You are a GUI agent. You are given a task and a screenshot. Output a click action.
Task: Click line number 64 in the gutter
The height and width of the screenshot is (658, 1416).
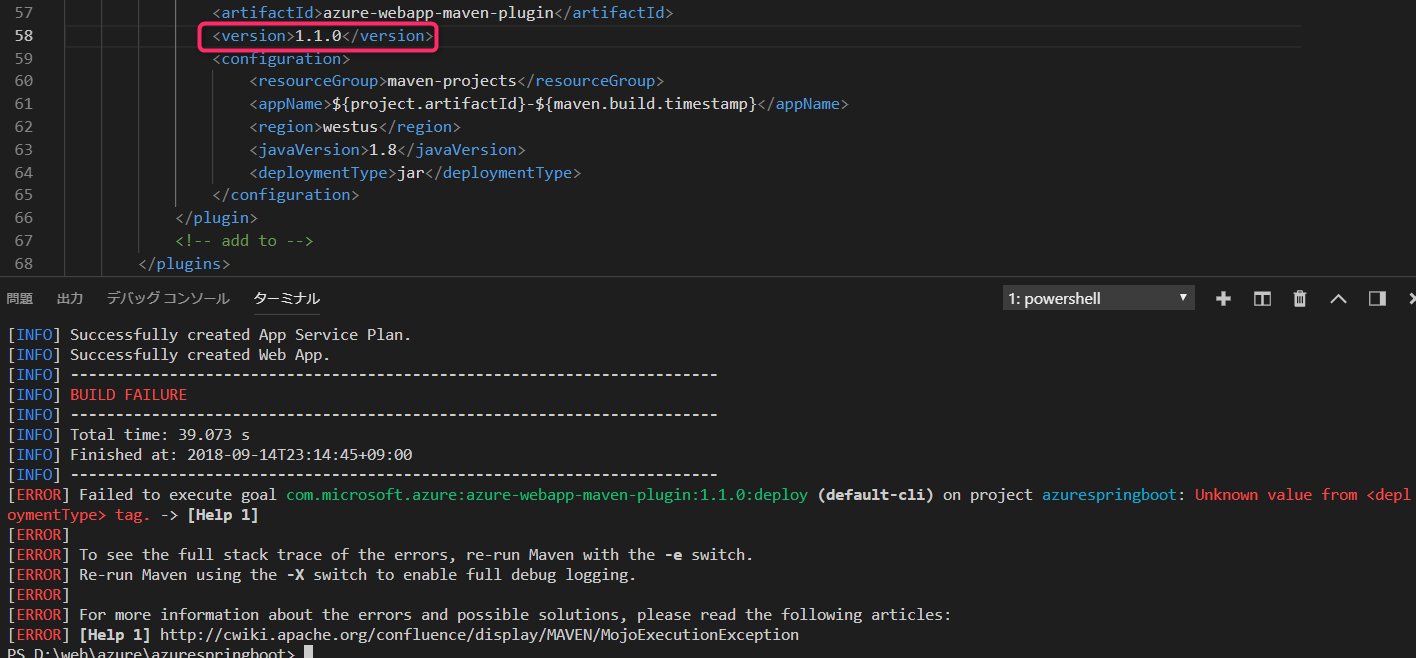click(x=24, y=173)
